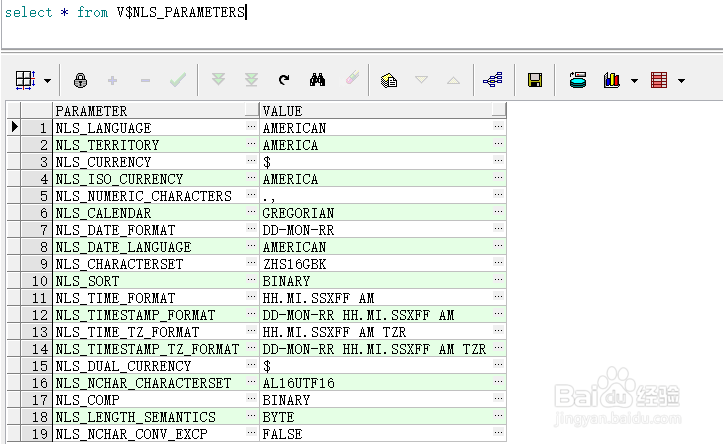Open ellipsis editor for NLS_LANGUAGE parameter cell

[x=251, y=126]
